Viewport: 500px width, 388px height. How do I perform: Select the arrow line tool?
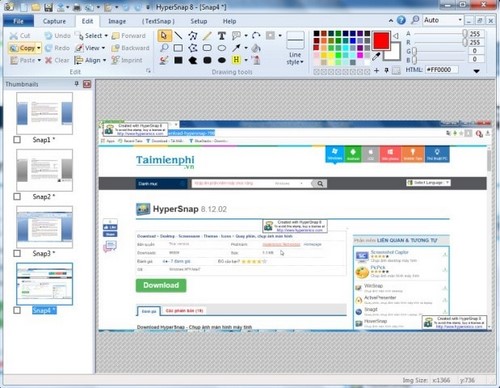pos(236,48)
